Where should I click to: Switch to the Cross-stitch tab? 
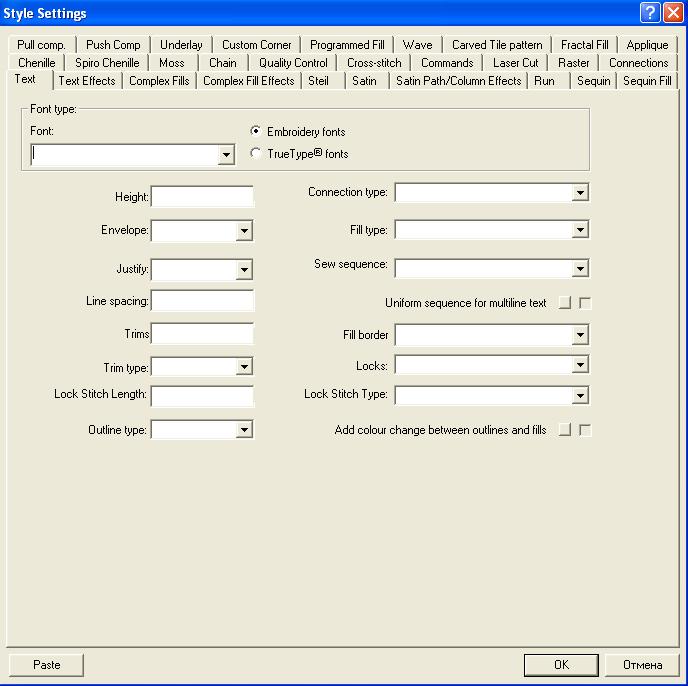374,63
